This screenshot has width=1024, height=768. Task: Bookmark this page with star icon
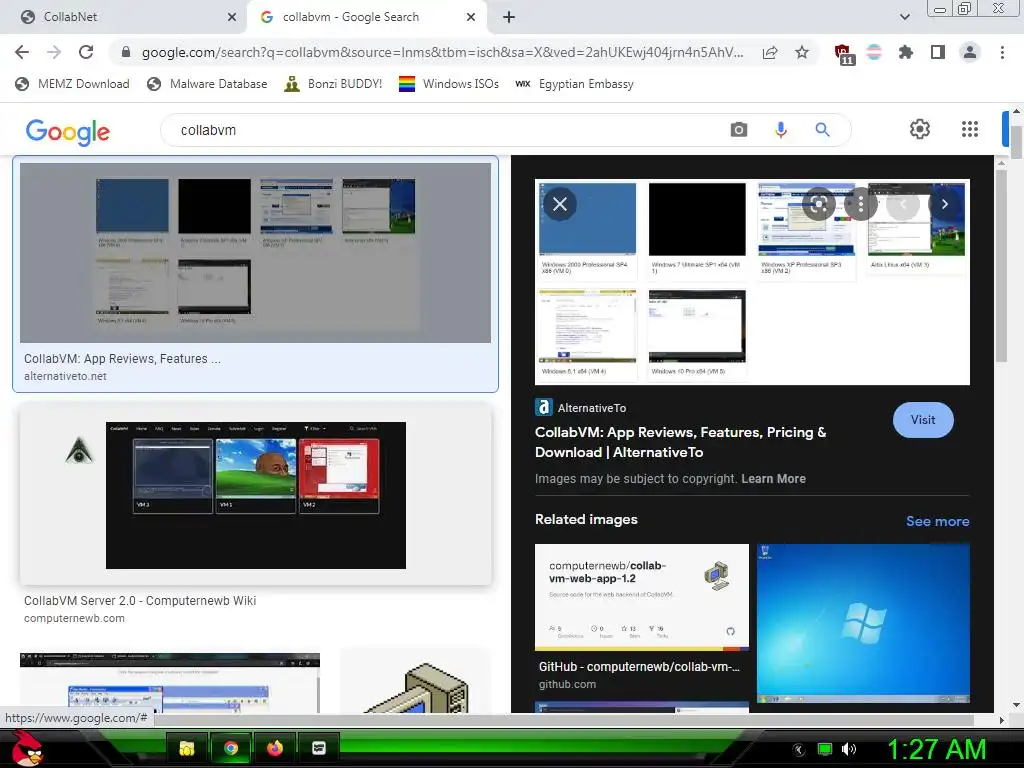(802, 52)
